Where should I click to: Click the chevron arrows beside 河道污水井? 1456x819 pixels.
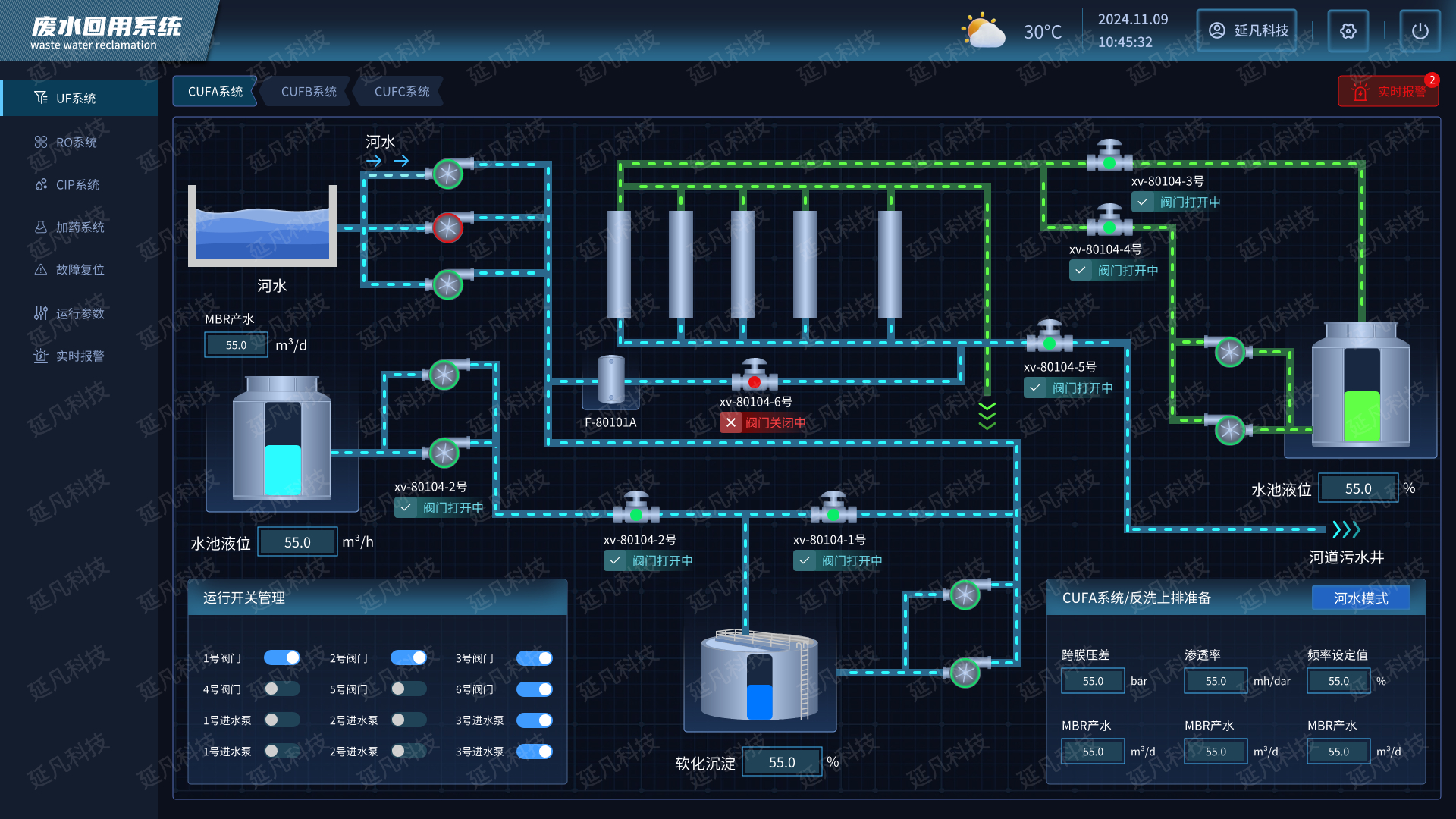[x=1346, y=529]
